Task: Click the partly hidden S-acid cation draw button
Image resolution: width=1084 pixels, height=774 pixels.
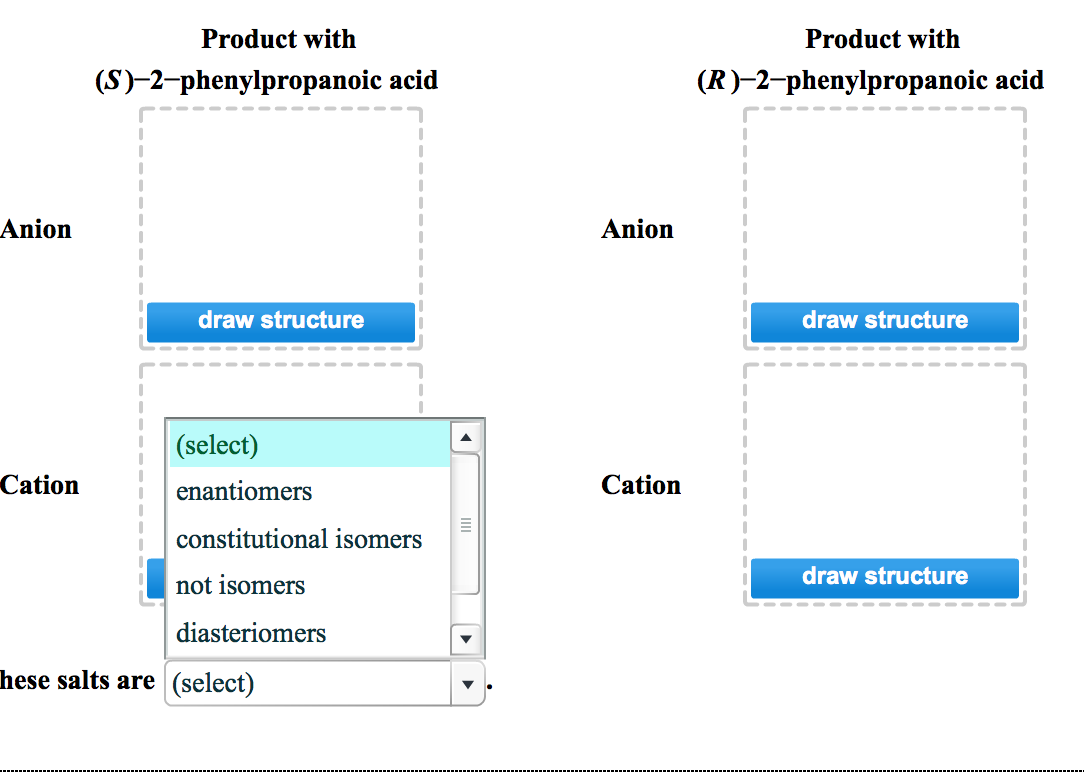Action: click(x=155, y=578)
